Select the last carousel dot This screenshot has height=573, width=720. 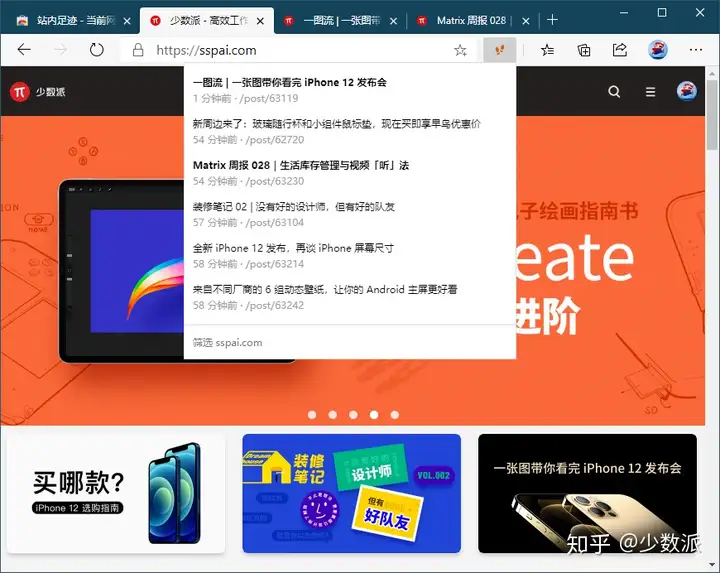coord(395,415)
